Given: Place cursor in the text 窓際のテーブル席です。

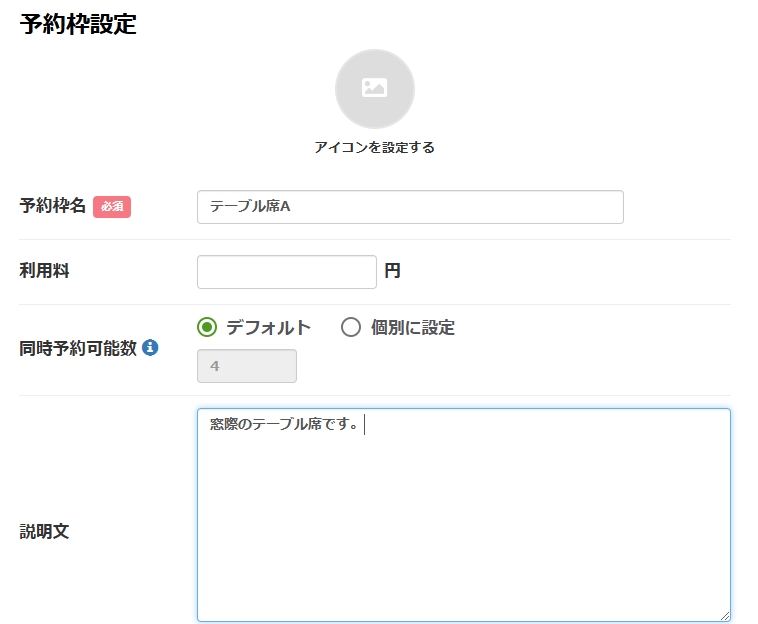Looking at the screenshot, I should 284,425.
